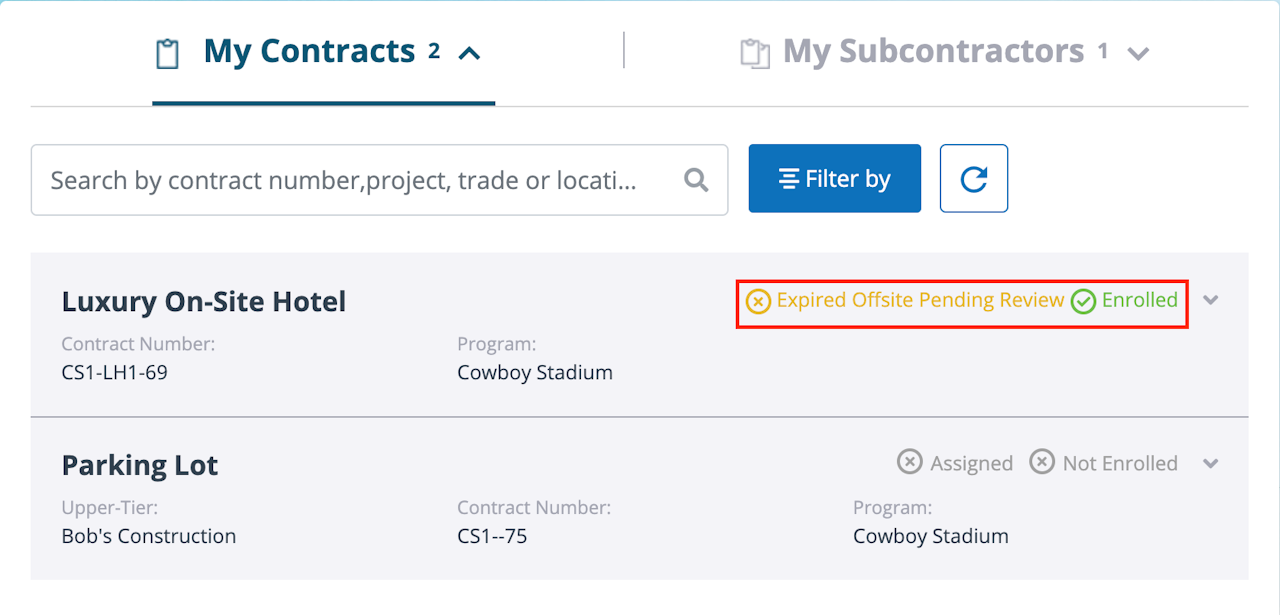The height and width of the screenshot is (615, 1280).
Task: Click the orange Expired Offsite status icon
Action: (x=758, y=301)
